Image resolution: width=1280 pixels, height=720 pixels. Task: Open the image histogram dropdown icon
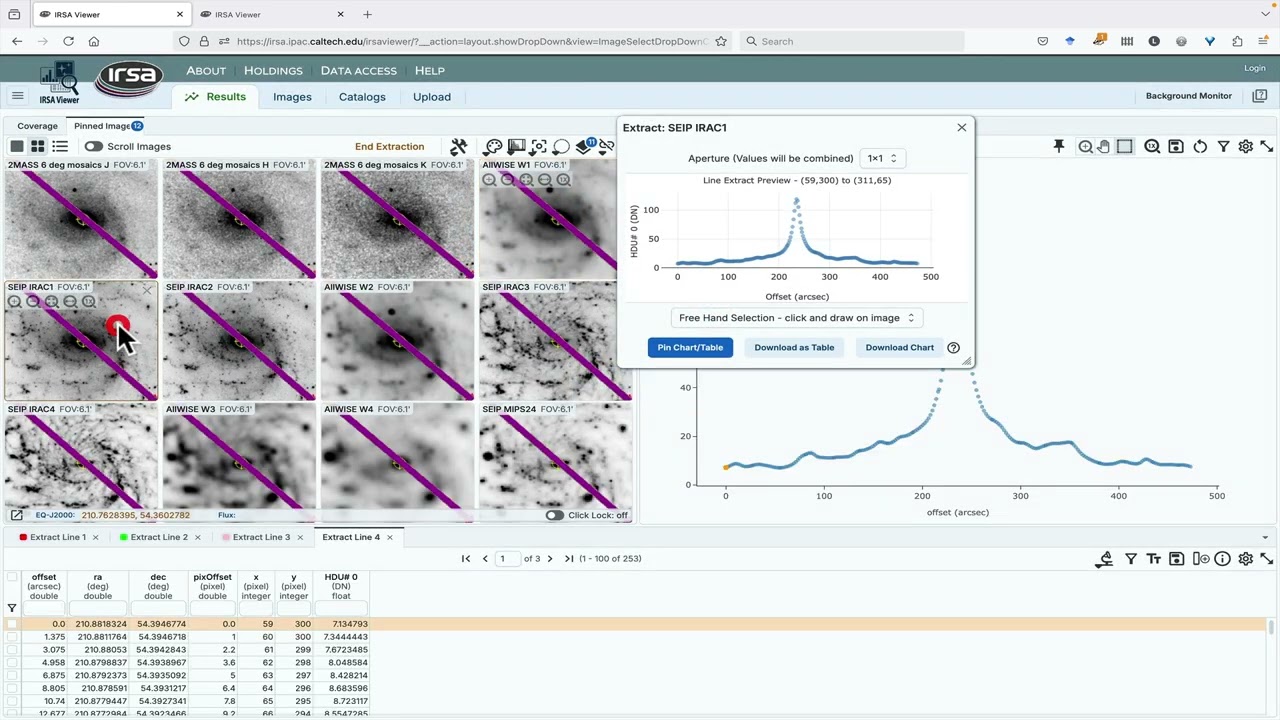516,147
